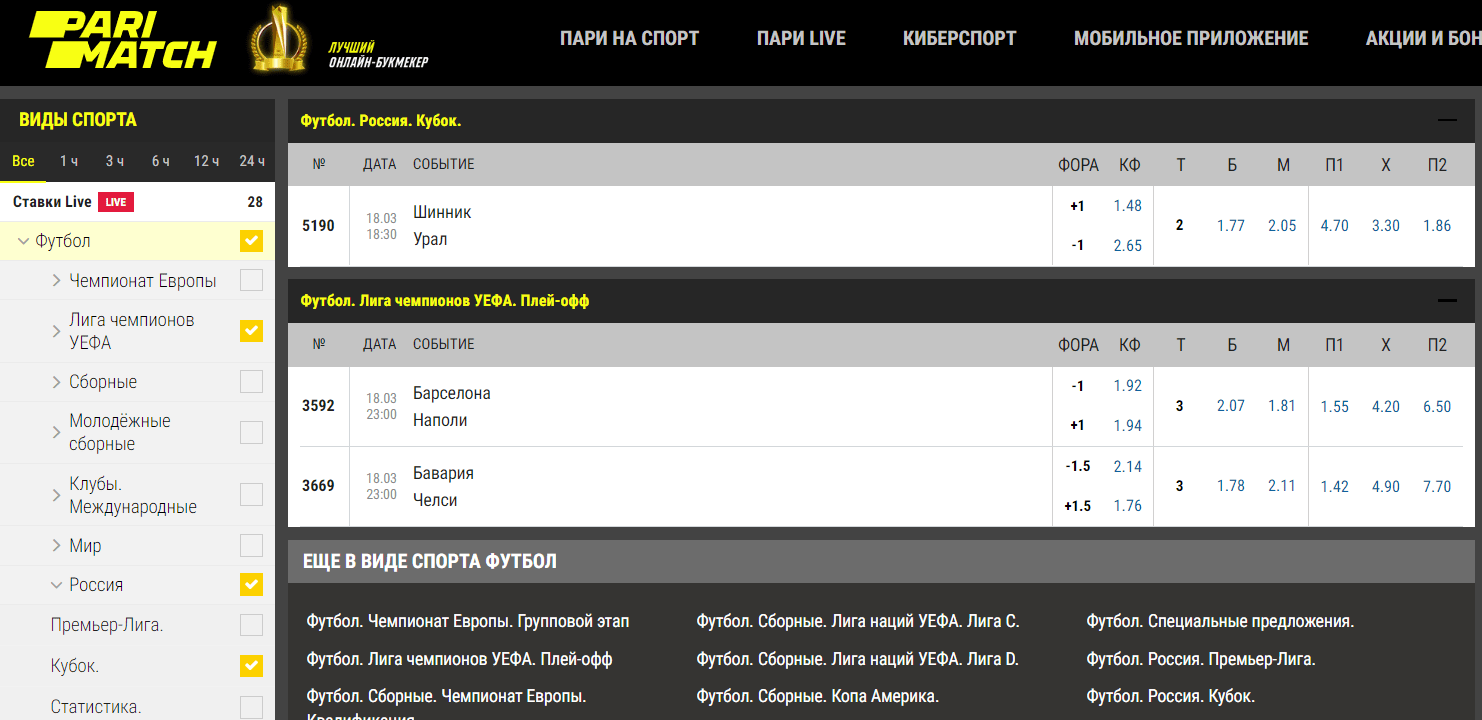Image resolution: width=1482 pixels, height=720 pixels.
Task: Select П2 odds 7.70 for Челси
Action: 1437,486
